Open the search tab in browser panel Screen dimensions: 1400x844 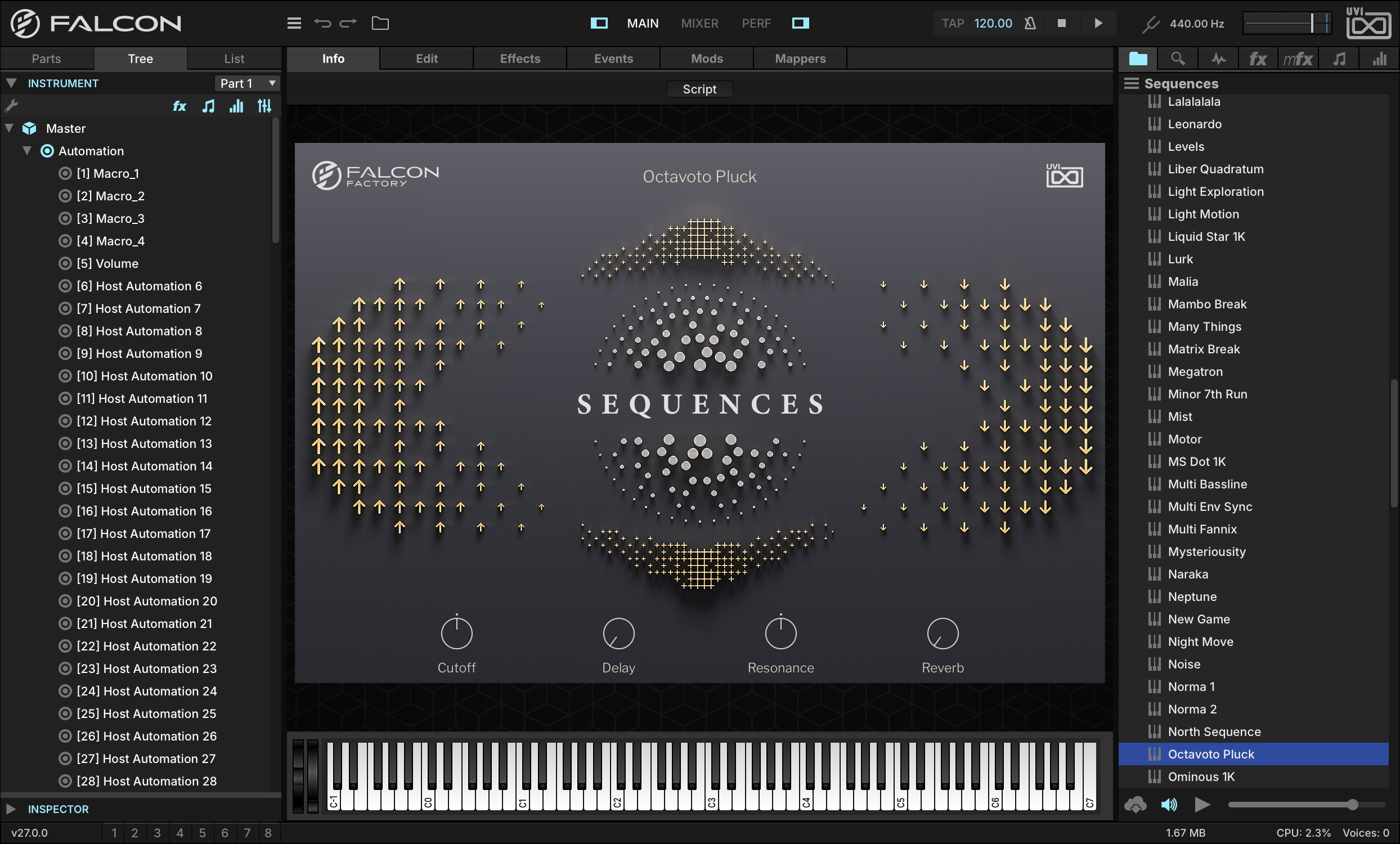point(1178,59)
